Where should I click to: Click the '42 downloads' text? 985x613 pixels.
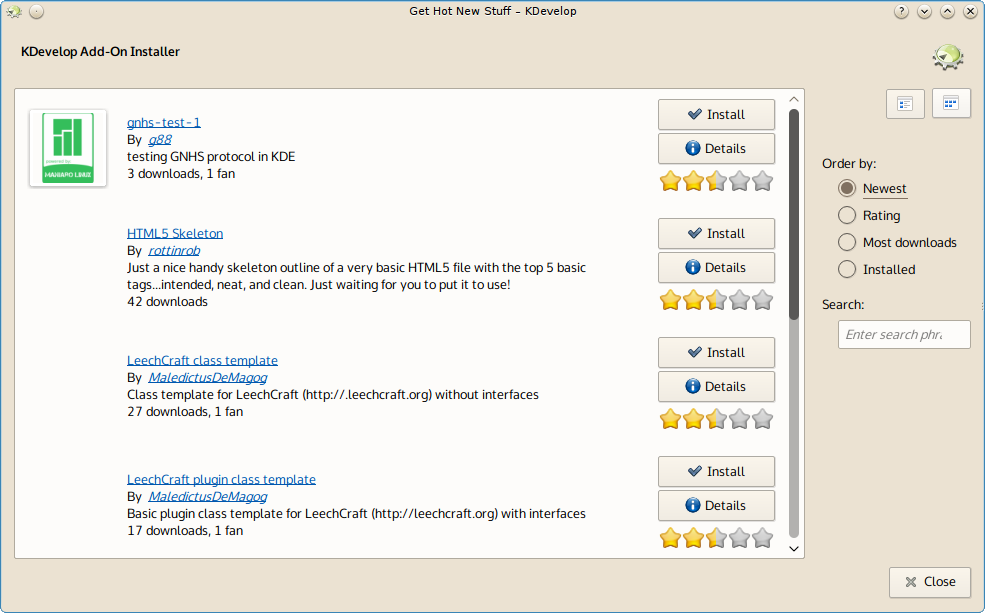pos(167,301)
